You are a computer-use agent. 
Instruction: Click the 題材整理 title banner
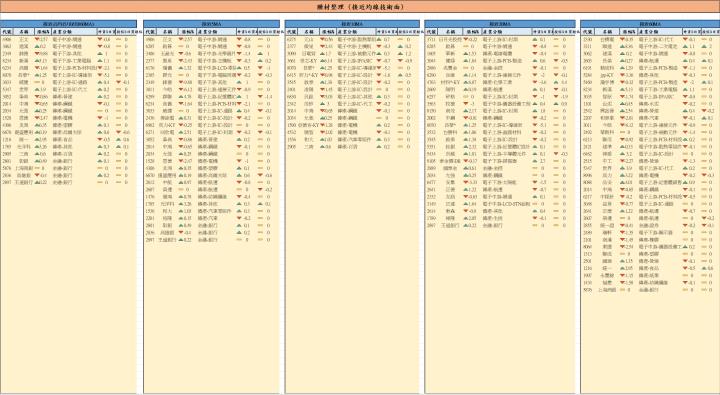point(360,7)
